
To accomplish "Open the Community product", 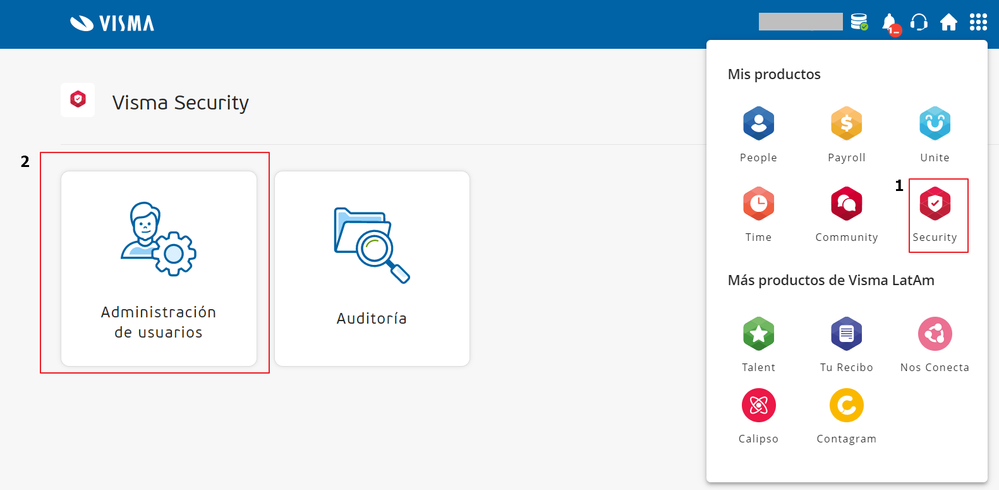I will 846,215.
